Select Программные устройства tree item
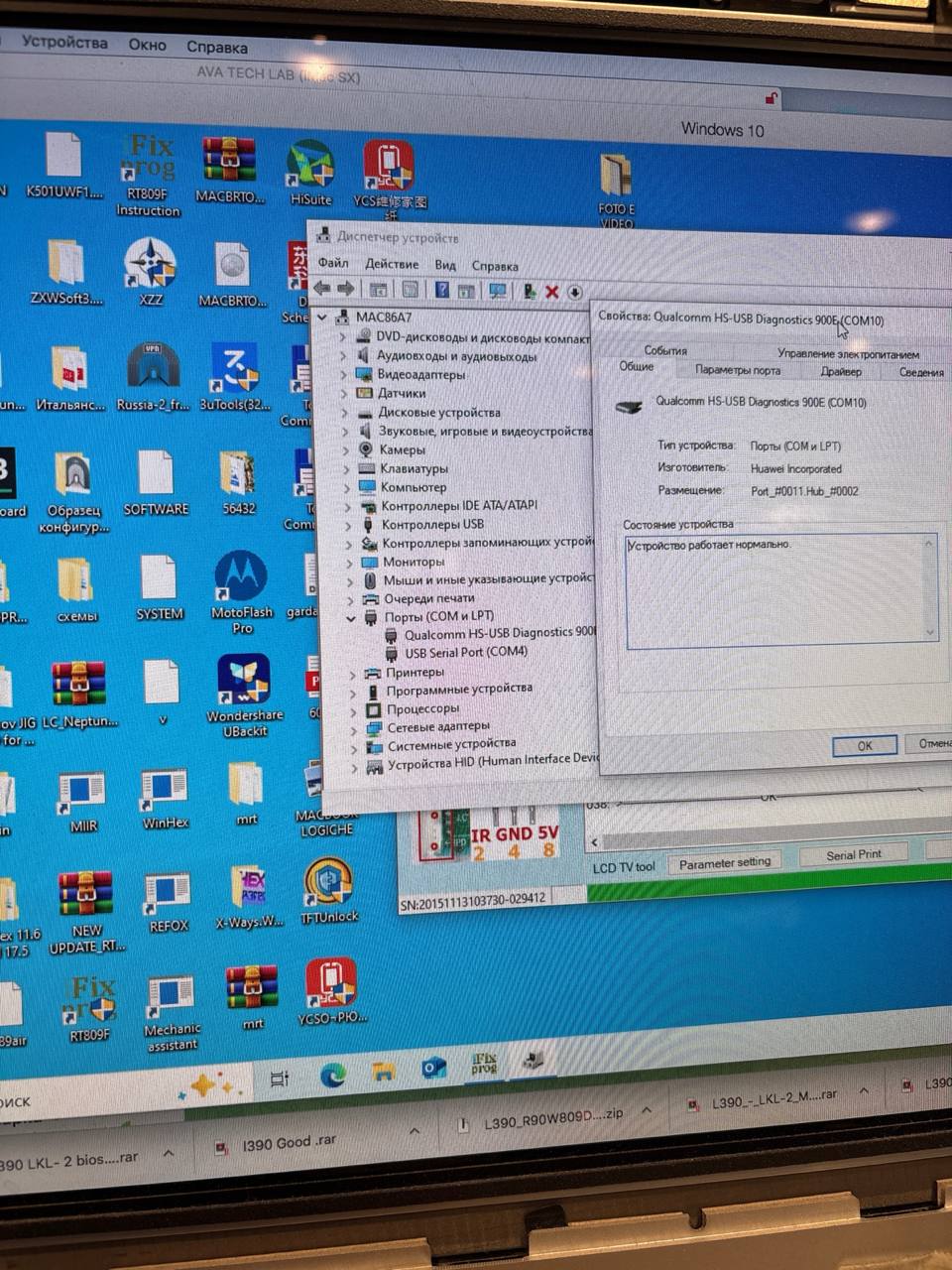 click(x=459, y=689)
